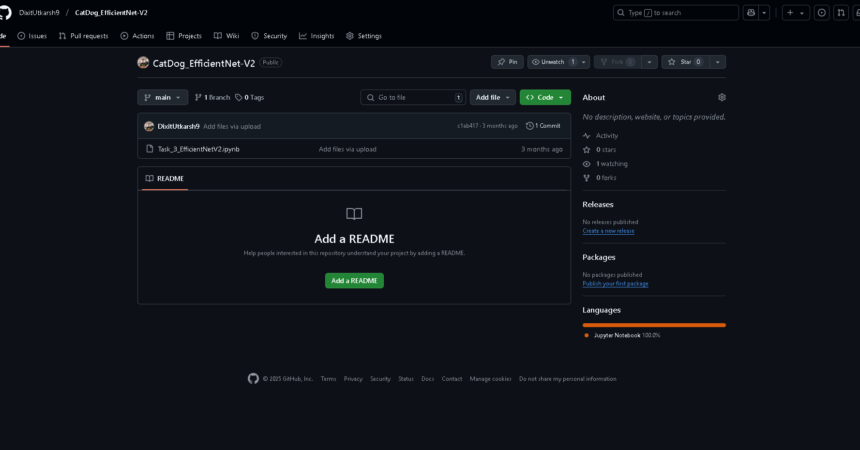
Task: Expand the Star lists dropdown arrow
Action: (717, 62)
